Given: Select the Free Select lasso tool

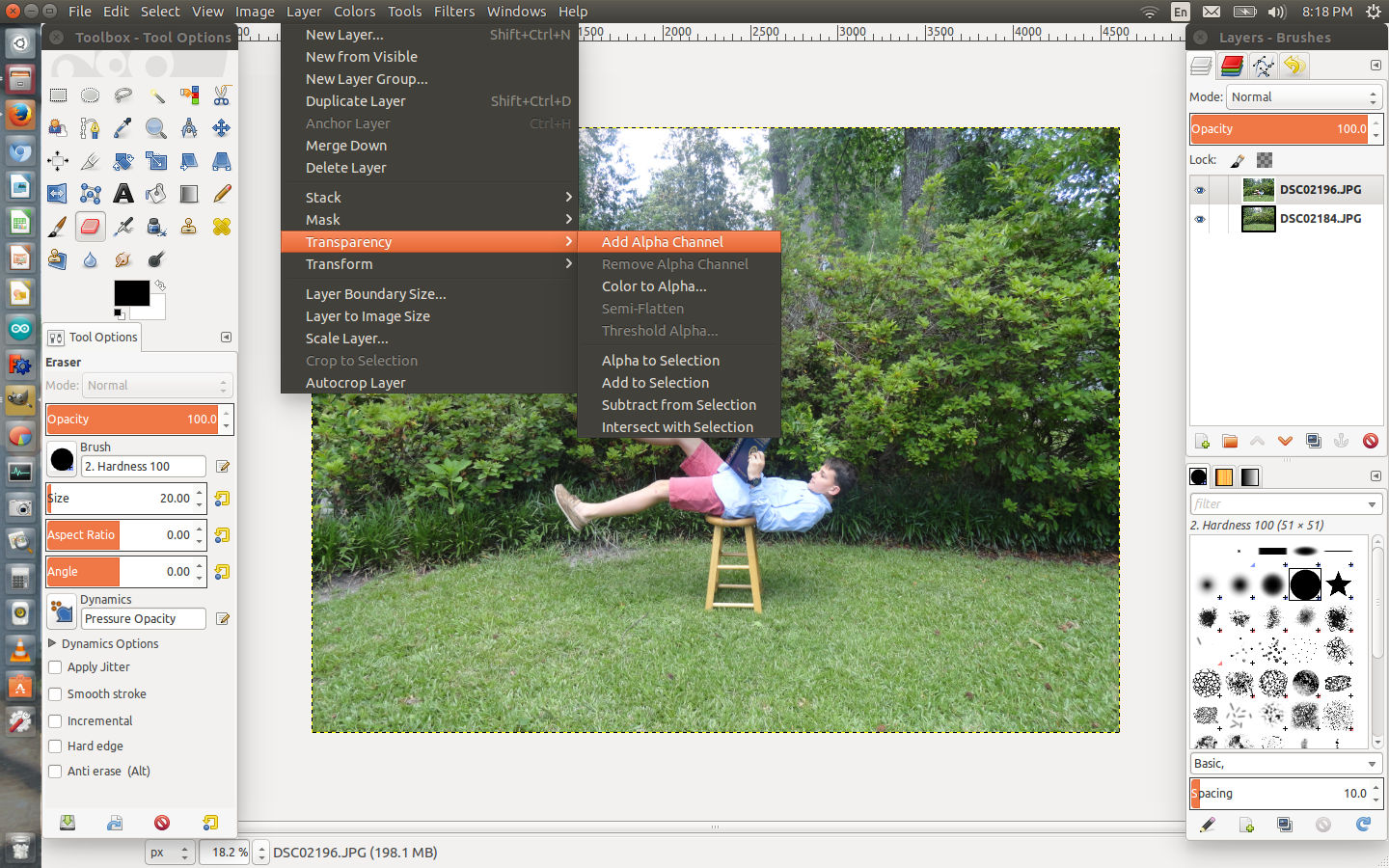Looking at the screenshot, I should [x=123, y=95].
